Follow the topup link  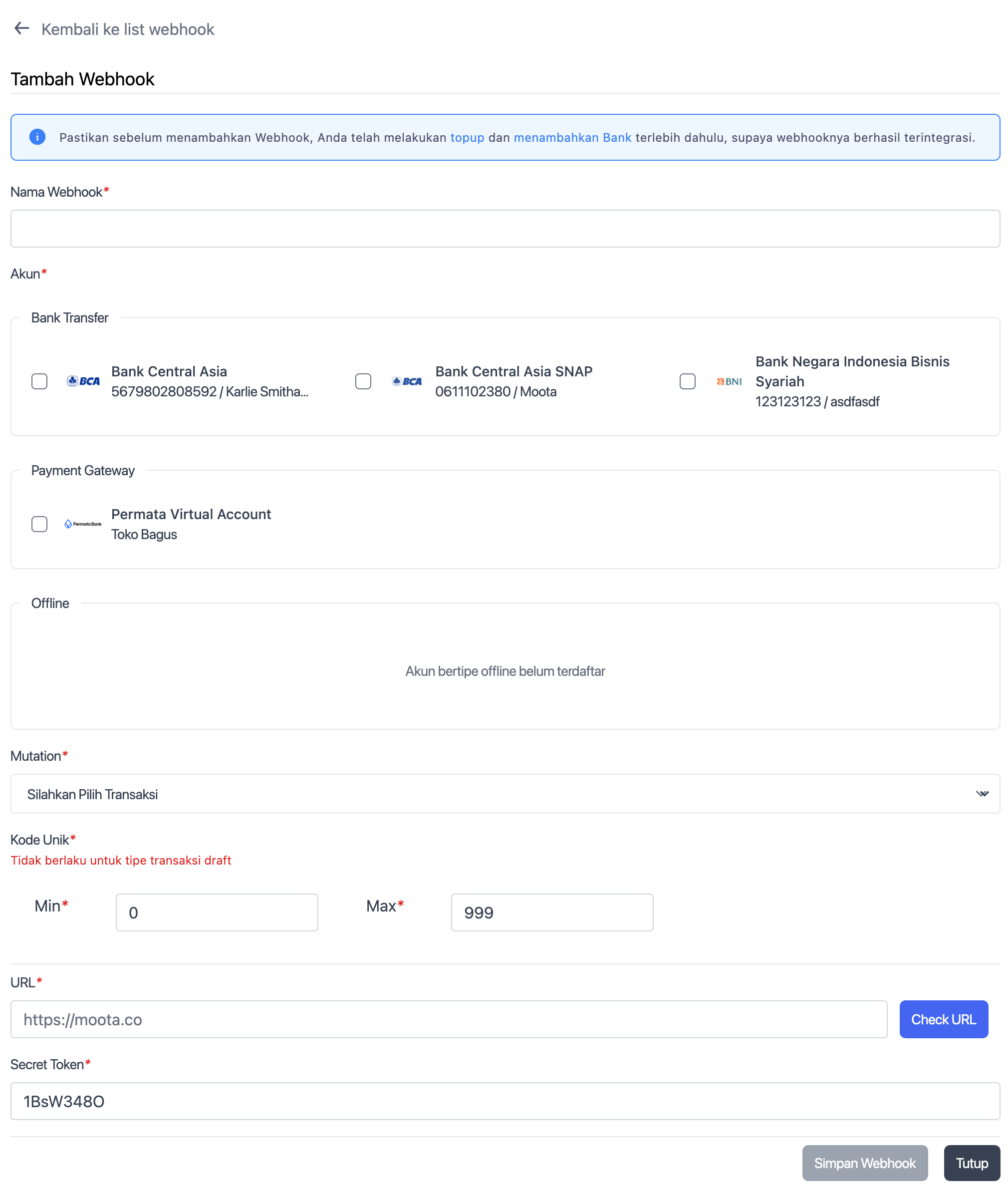tap(467, 137)
